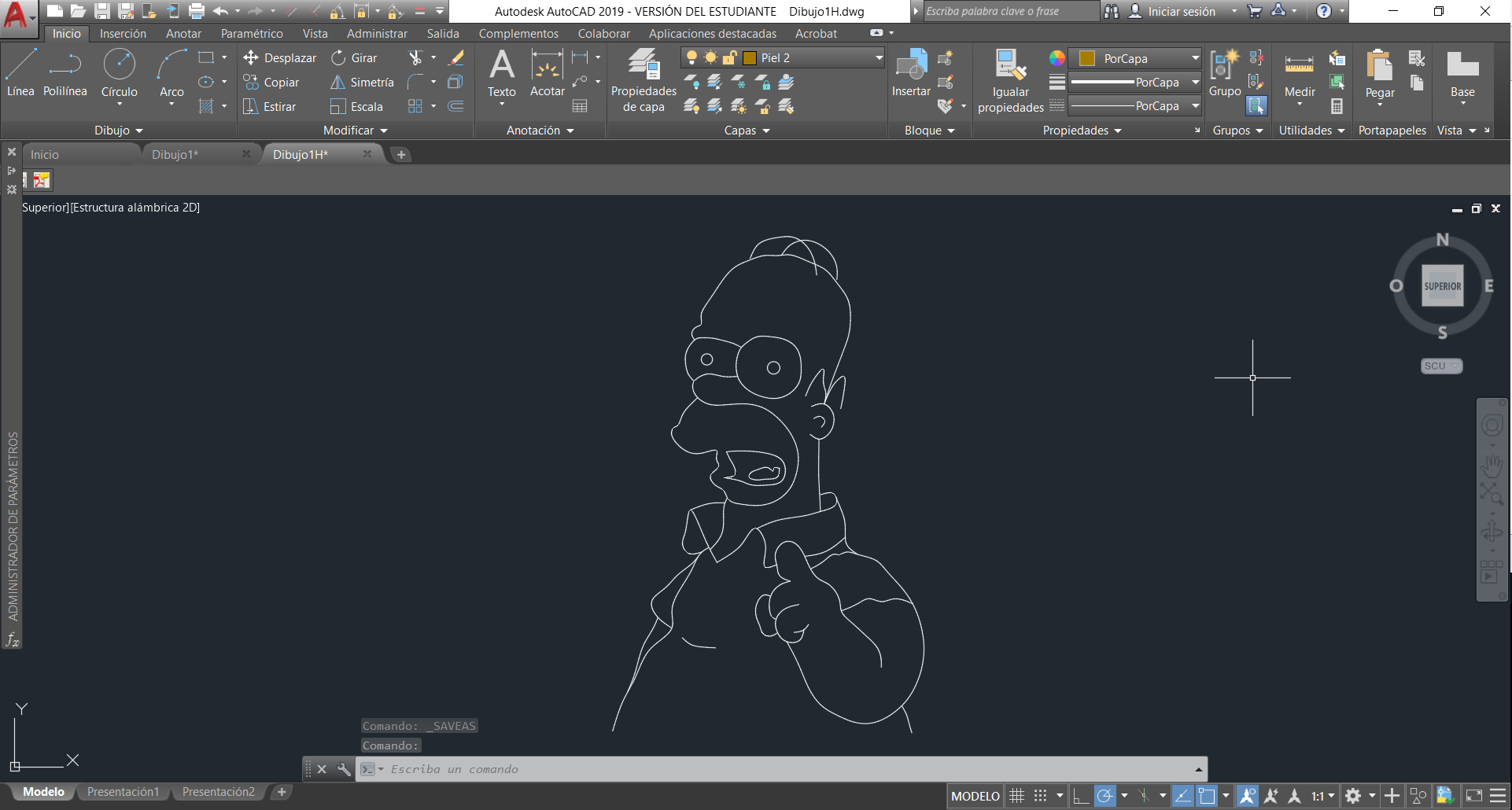Switch to Presentación1 layout tab

pos(123,792)
